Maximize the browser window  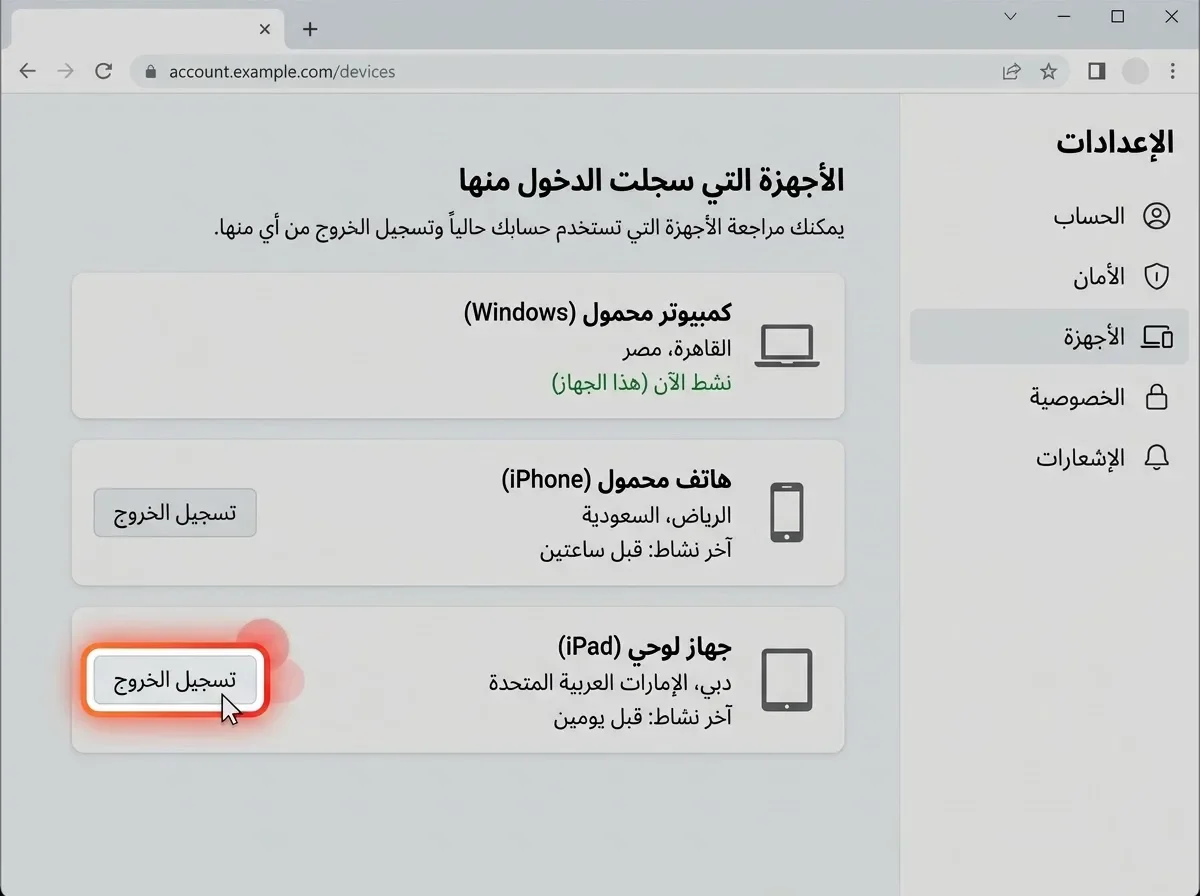coord(1118,16)
